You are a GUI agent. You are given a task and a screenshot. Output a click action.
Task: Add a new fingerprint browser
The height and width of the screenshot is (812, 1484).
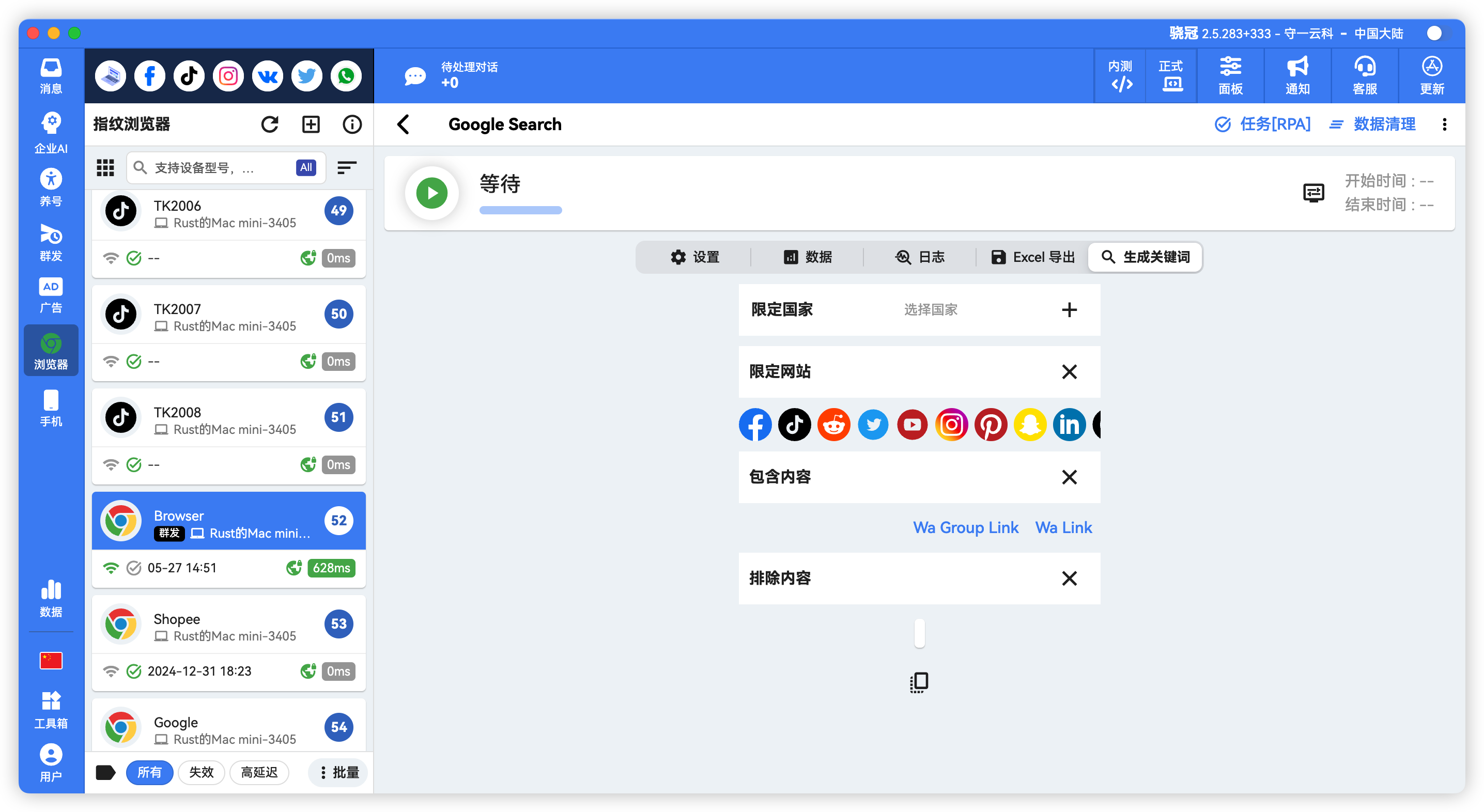[311, 124]
